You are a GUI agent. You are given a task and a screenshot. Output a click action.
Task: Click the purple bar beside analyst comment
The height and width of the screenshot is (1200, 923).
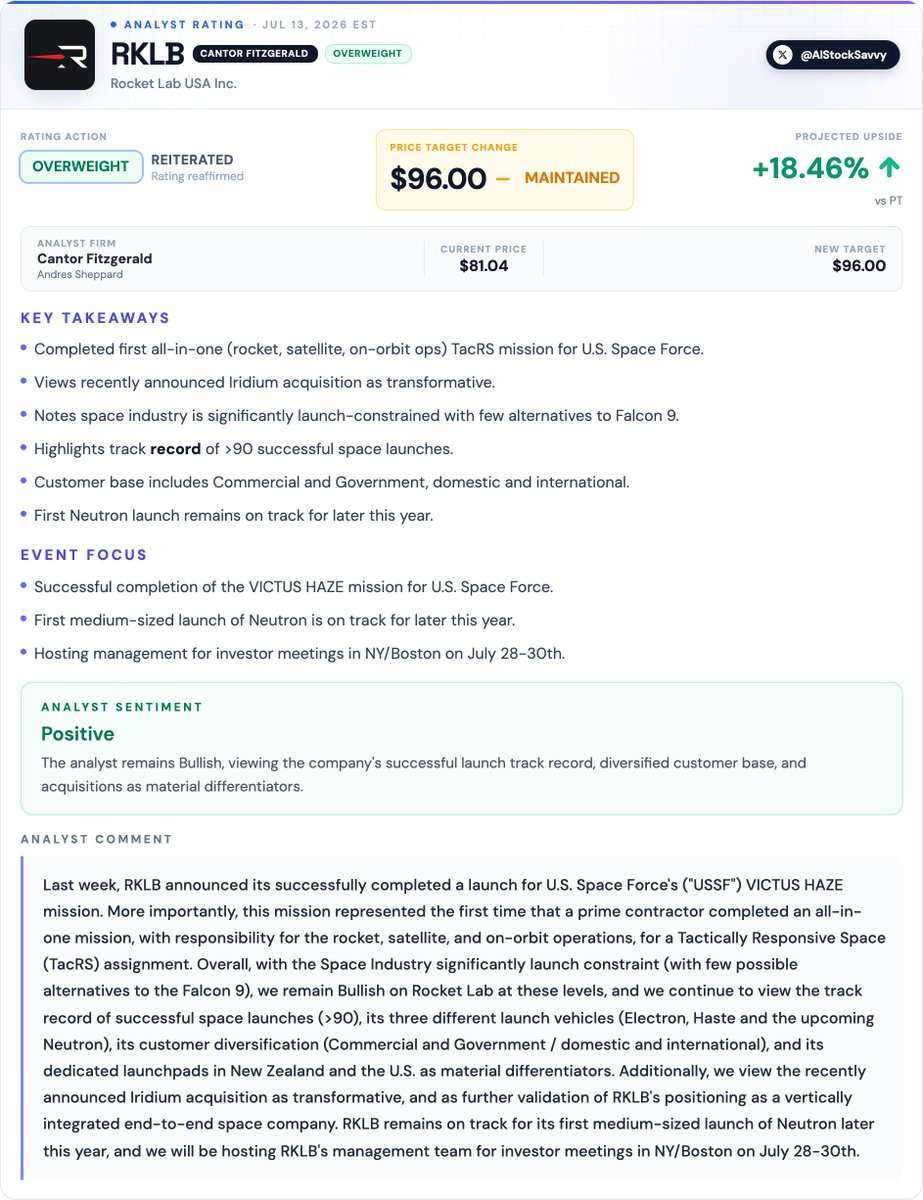tap(22, 1018)
